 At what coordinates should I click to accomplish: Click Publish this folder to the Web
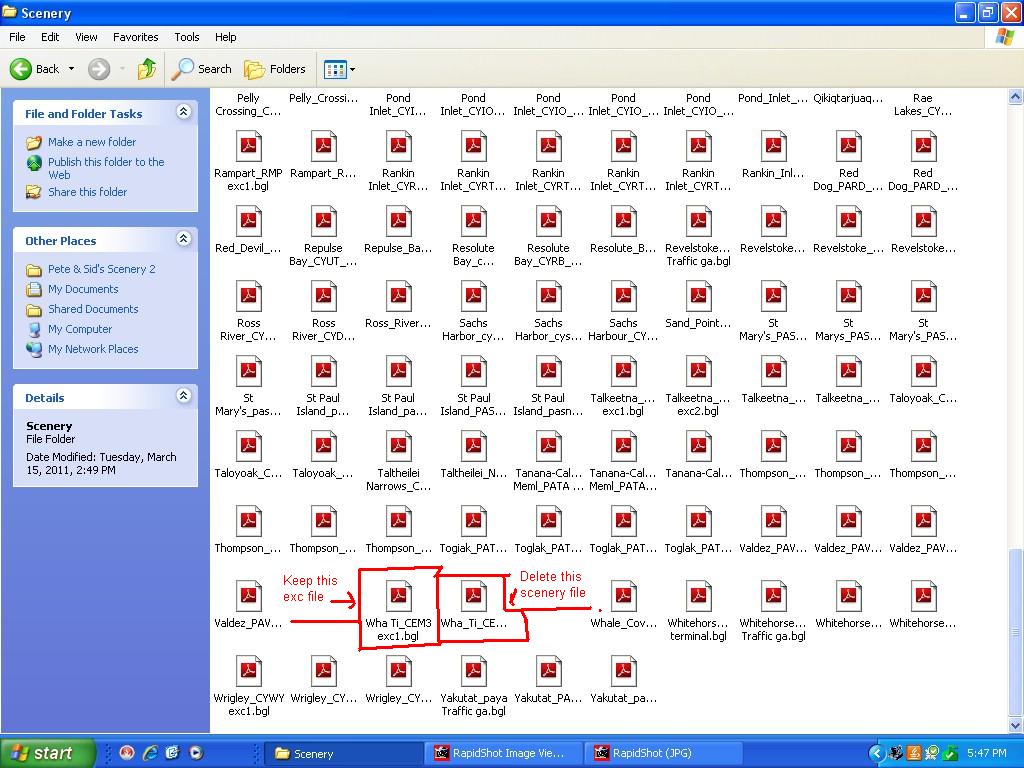[x=106, y=168]
